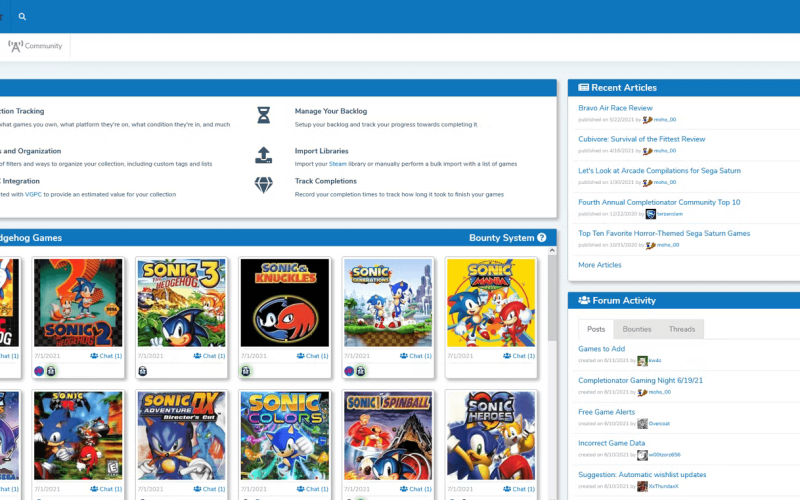Open the Community menu with antenna icon
800x500 pixels.
pyautogui.click(x=35, y=46)
